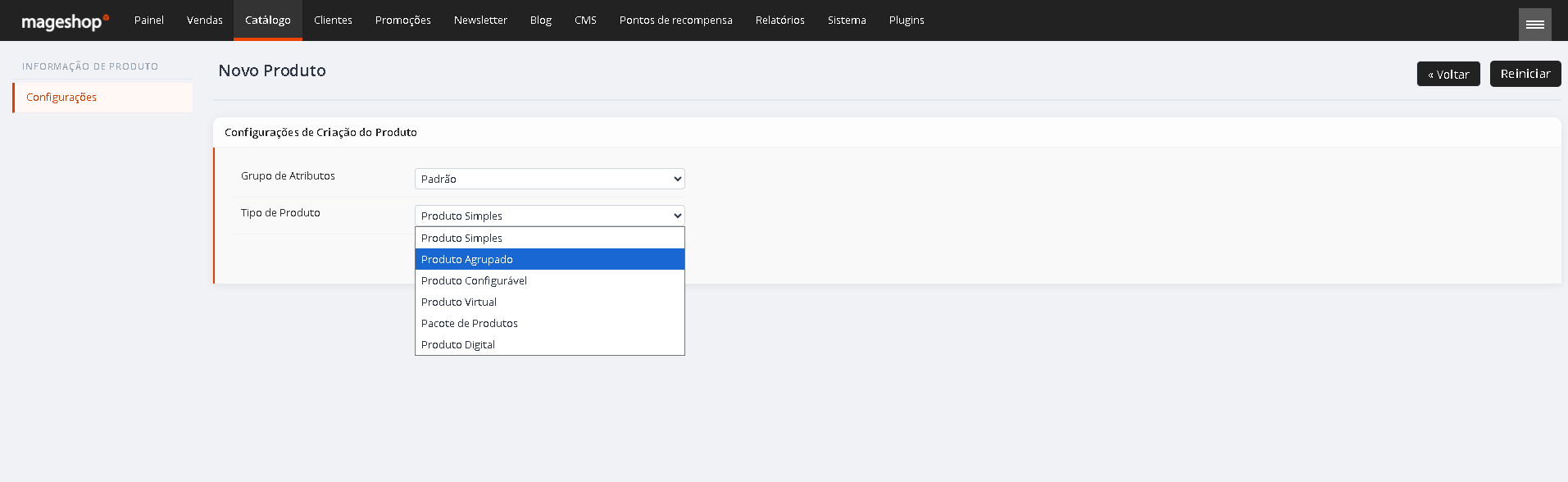Open the Relatórios menu
1568x482 pixels.
[780, 20]
